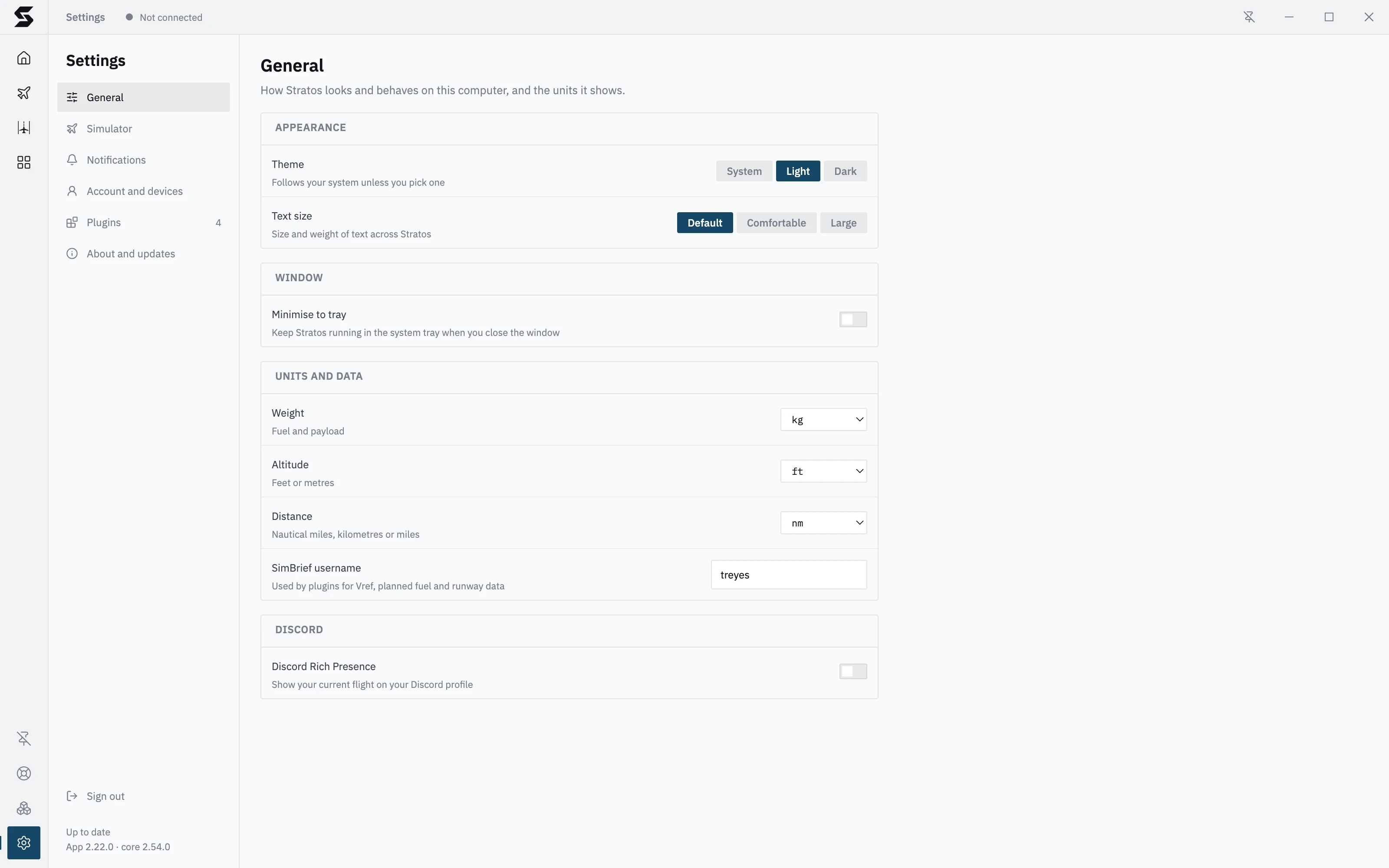Click the WINDOW section header
Screen dimensions: 1389x868
[x=299, y=278]
